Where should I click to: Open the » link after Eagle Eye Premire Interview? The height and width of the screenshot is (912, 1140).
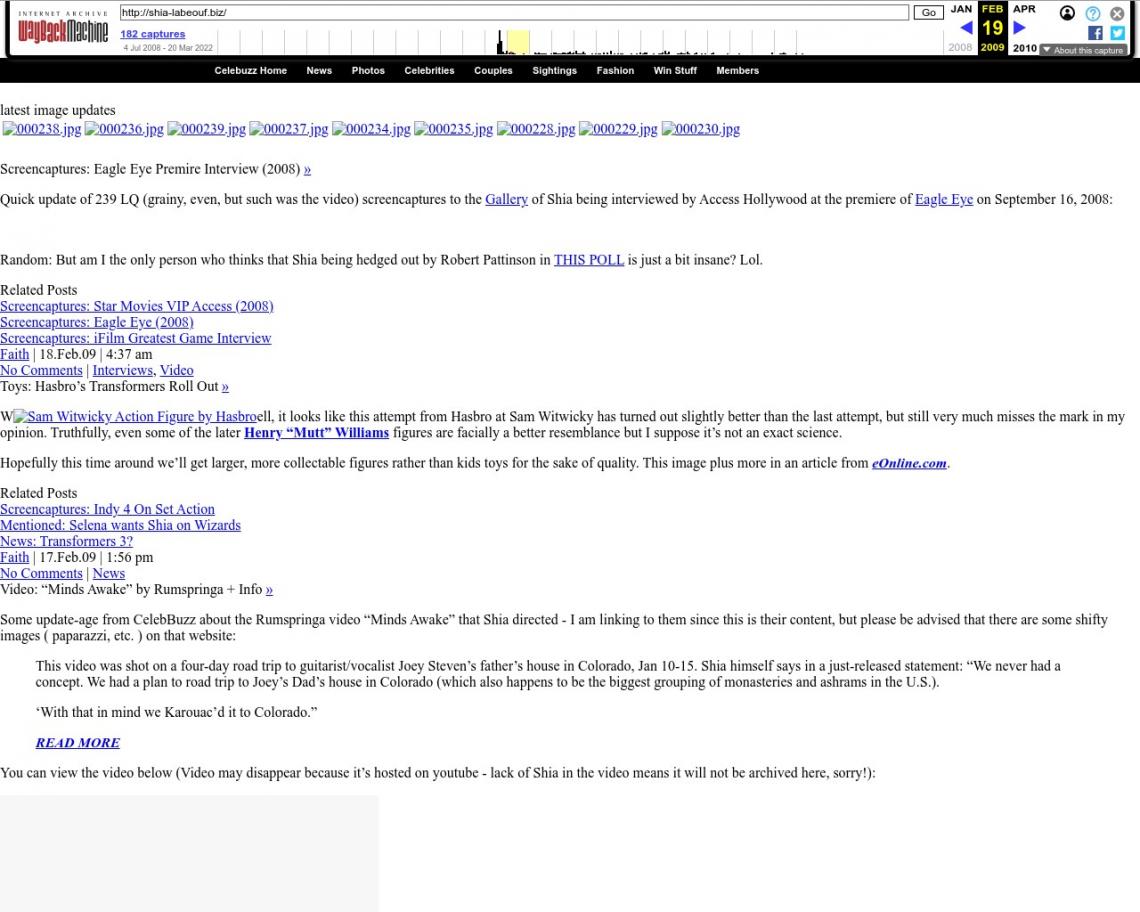coord(308,169)
